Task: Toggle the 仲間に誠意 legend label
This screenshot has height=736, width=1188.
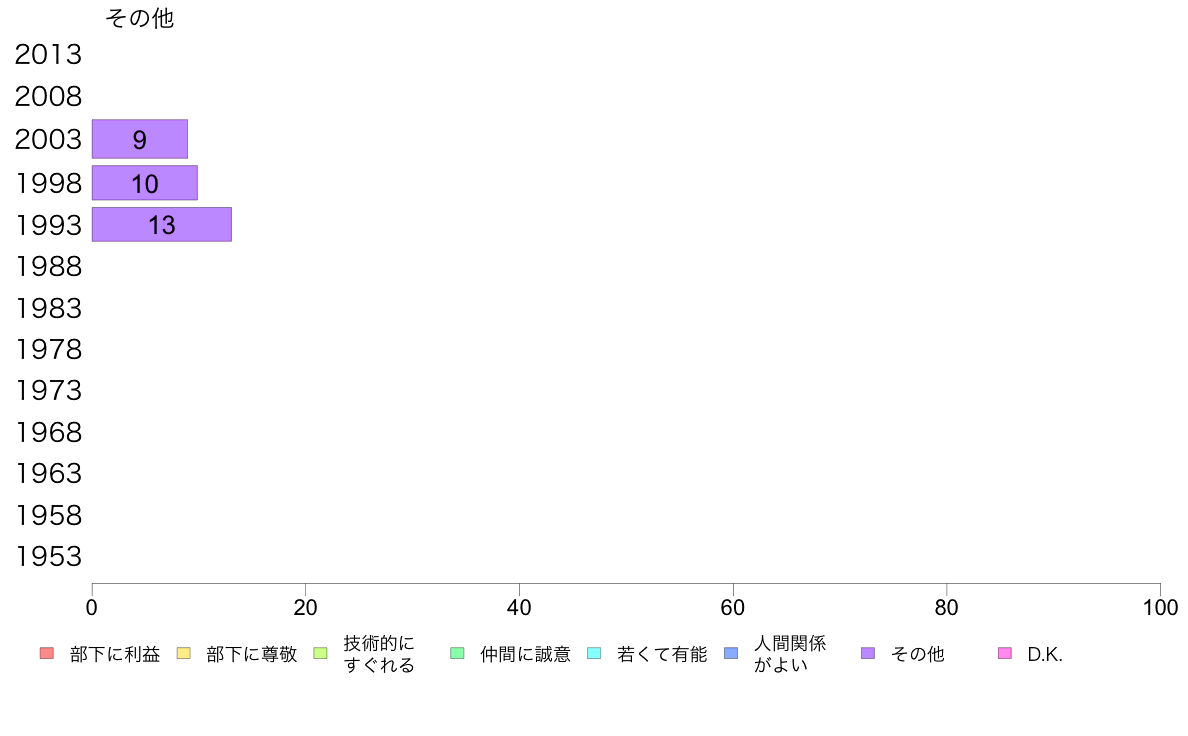Action: 525,654
